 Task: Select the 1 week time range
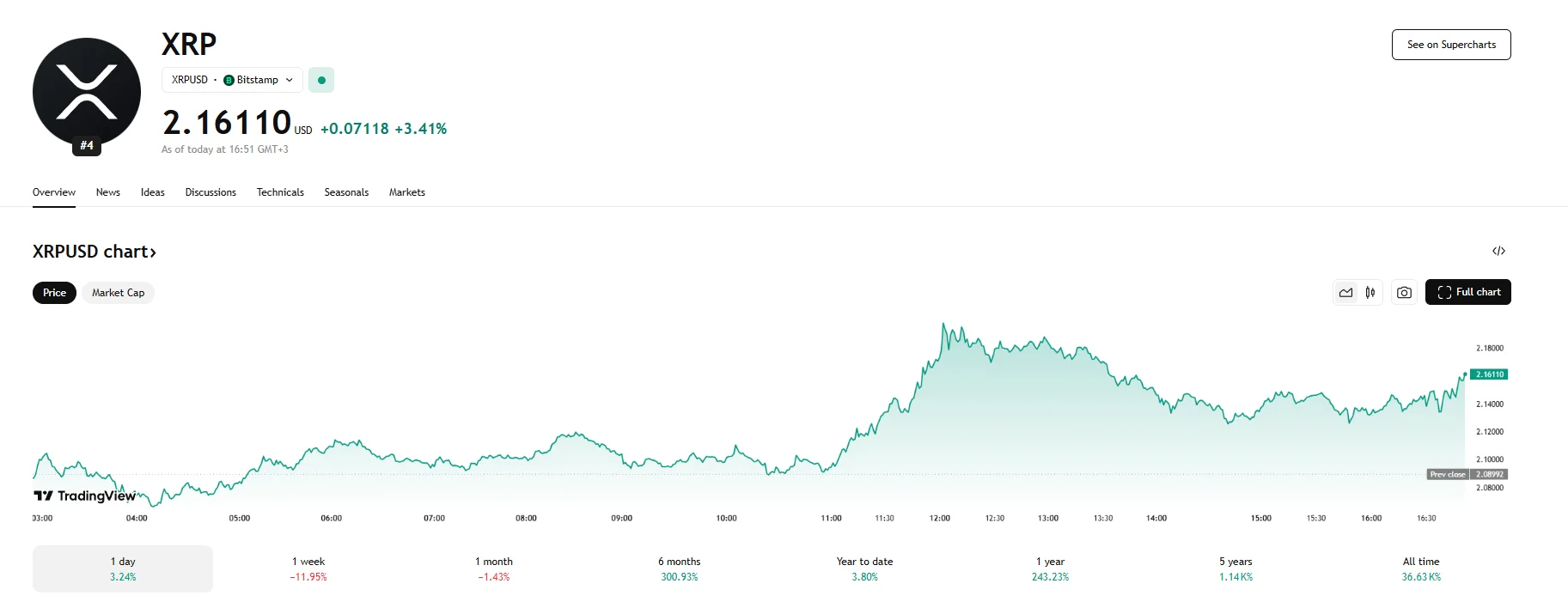[308, 568]
